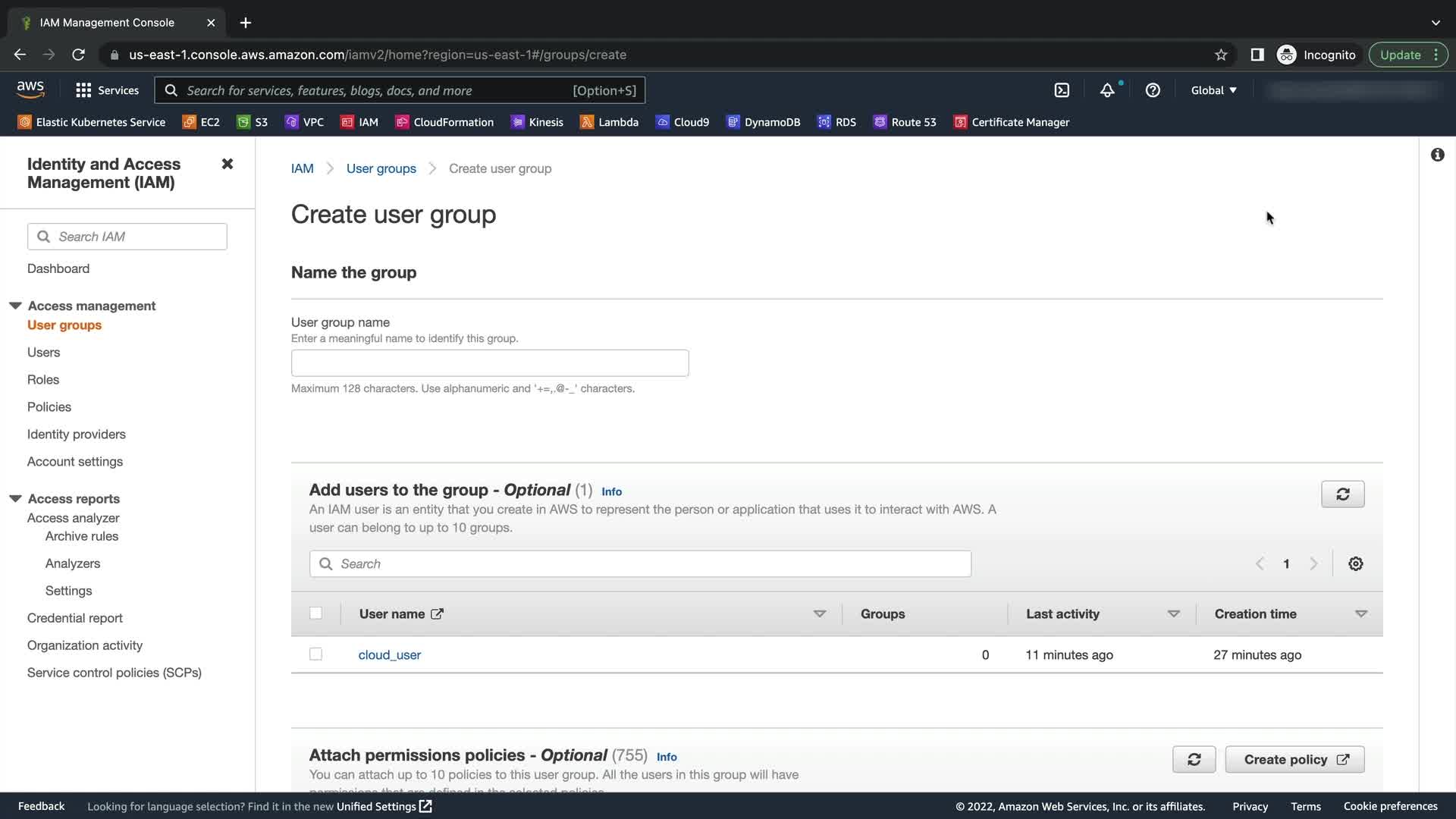Open the cloud_user link

pos(389,654)
